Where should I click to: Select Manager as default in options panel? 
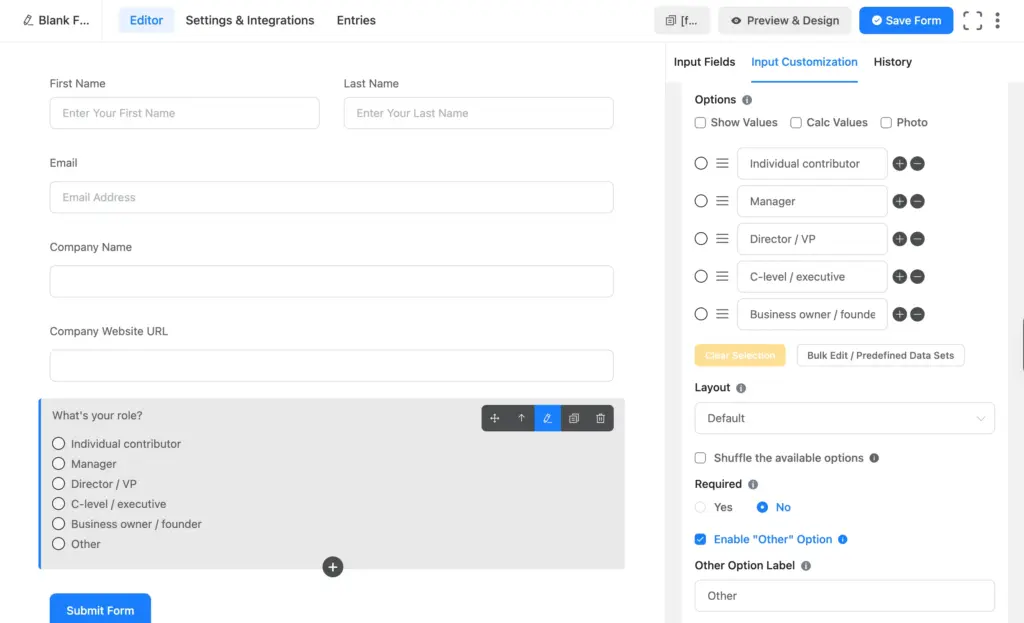(x=701, y=201)
